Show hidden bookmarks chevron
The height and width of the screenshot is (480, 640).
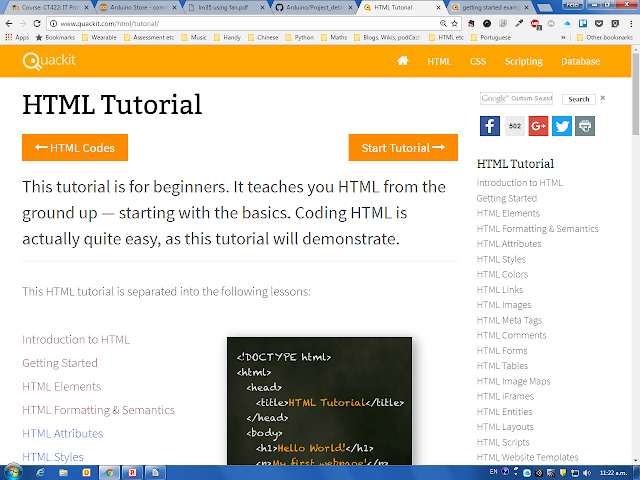tap(563, 38)
